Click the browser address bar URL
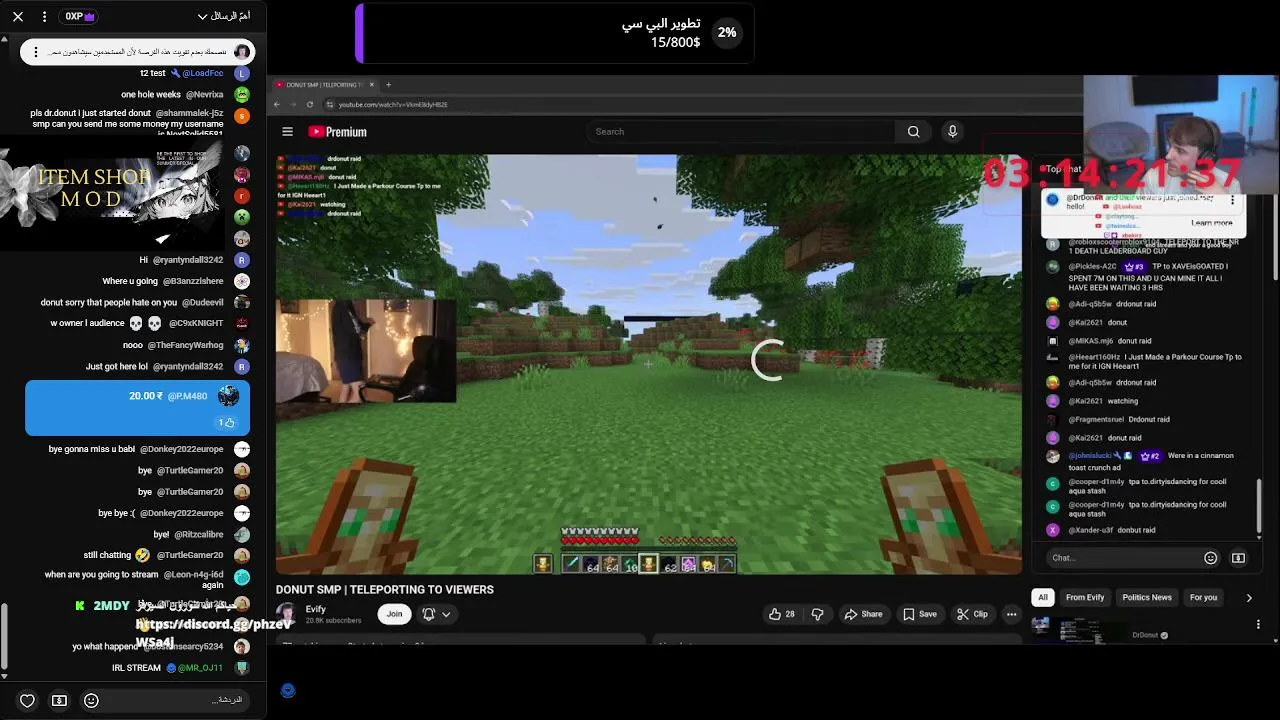The image size is (1280, 720). click(x=393, y=104)
